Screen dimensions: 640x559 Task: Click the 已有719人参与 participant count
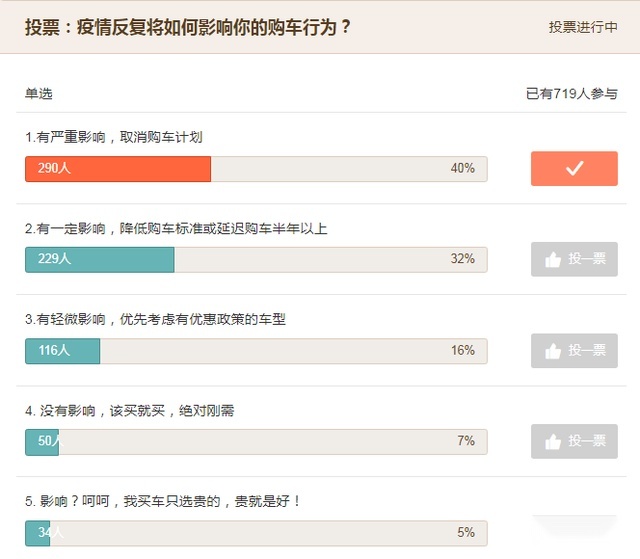coord(571,94)
